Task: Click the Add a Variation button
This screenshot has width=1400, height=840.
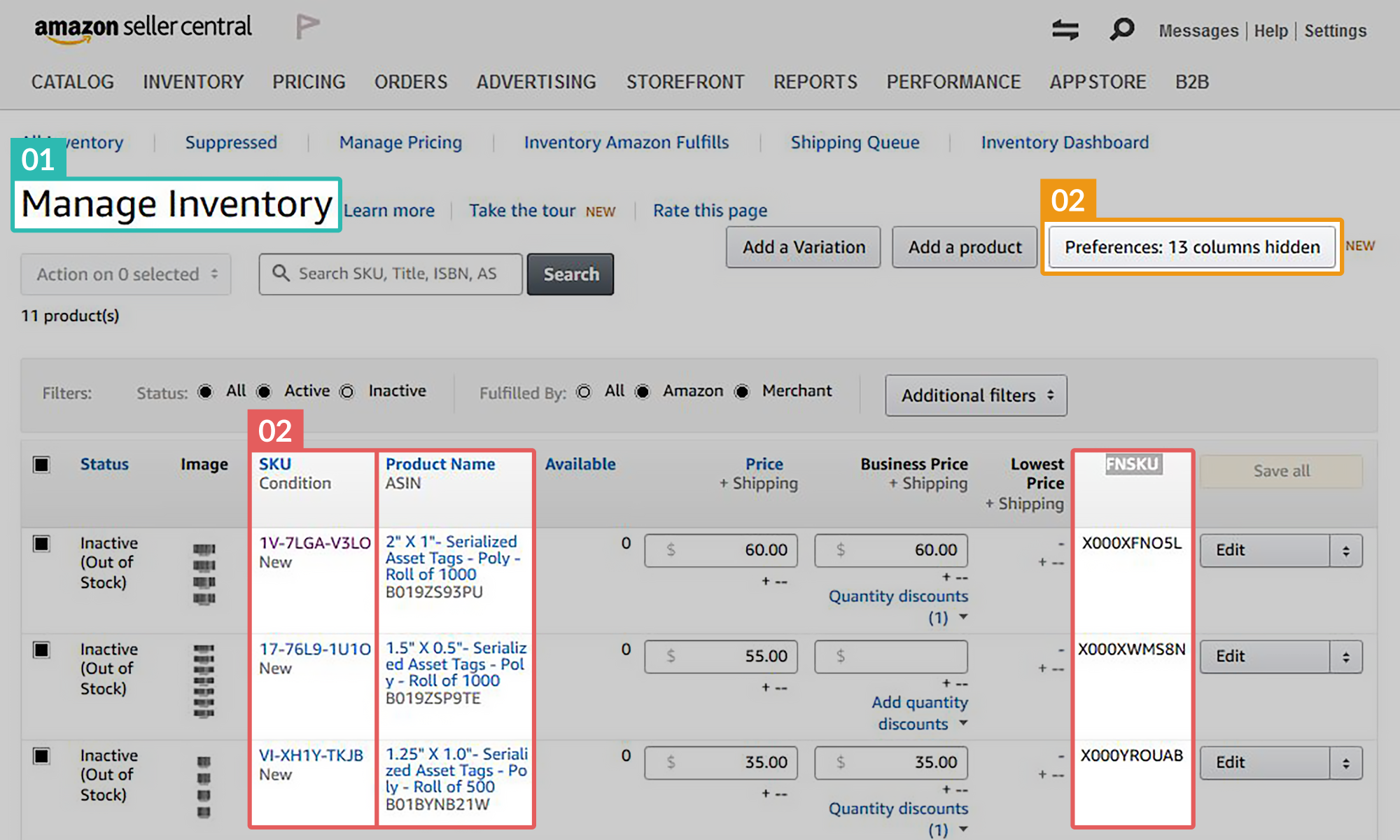Action: coord(802,246)
